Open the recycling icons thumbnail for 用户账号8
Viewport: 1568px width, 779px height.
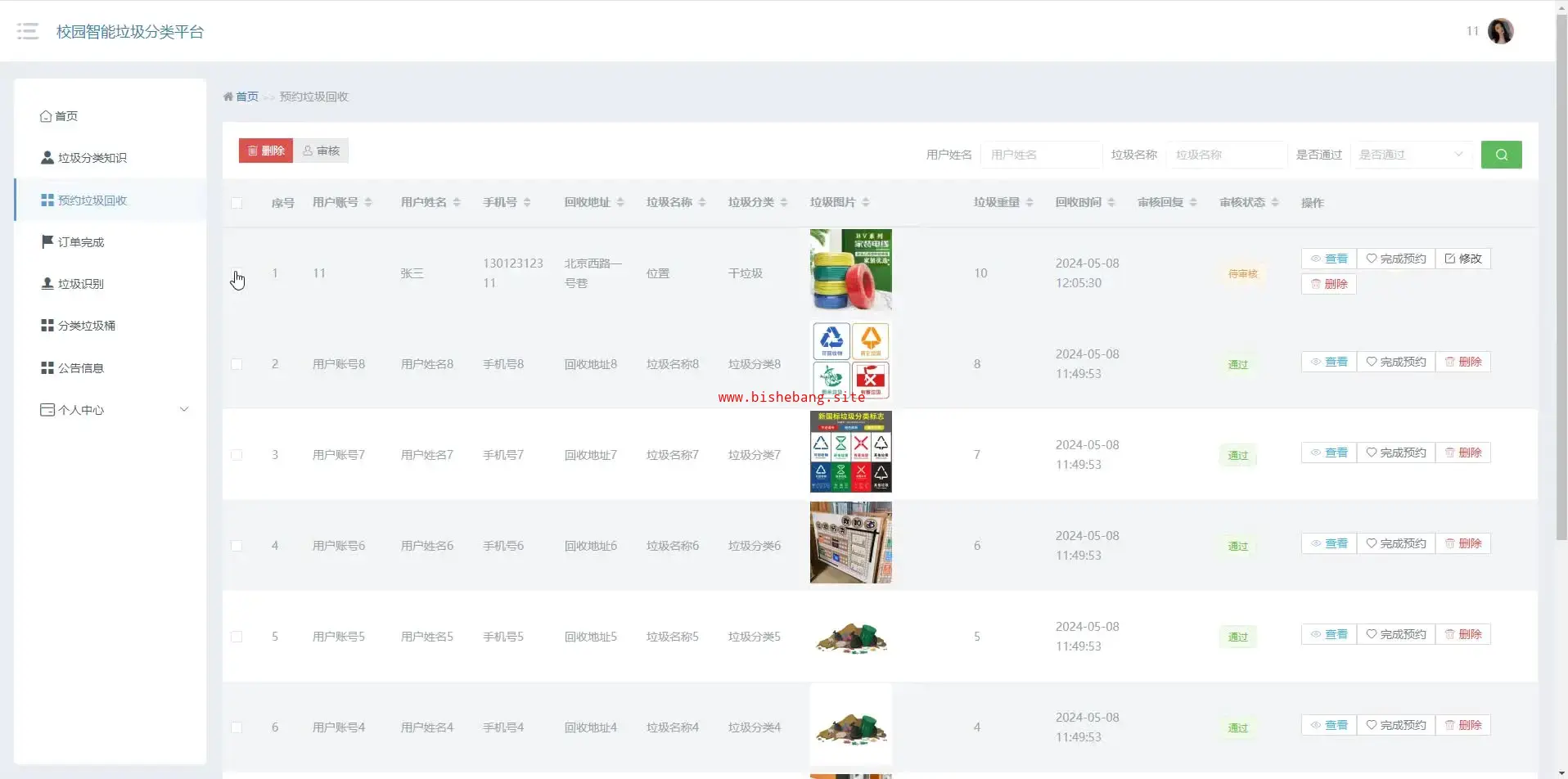[851, 361]
